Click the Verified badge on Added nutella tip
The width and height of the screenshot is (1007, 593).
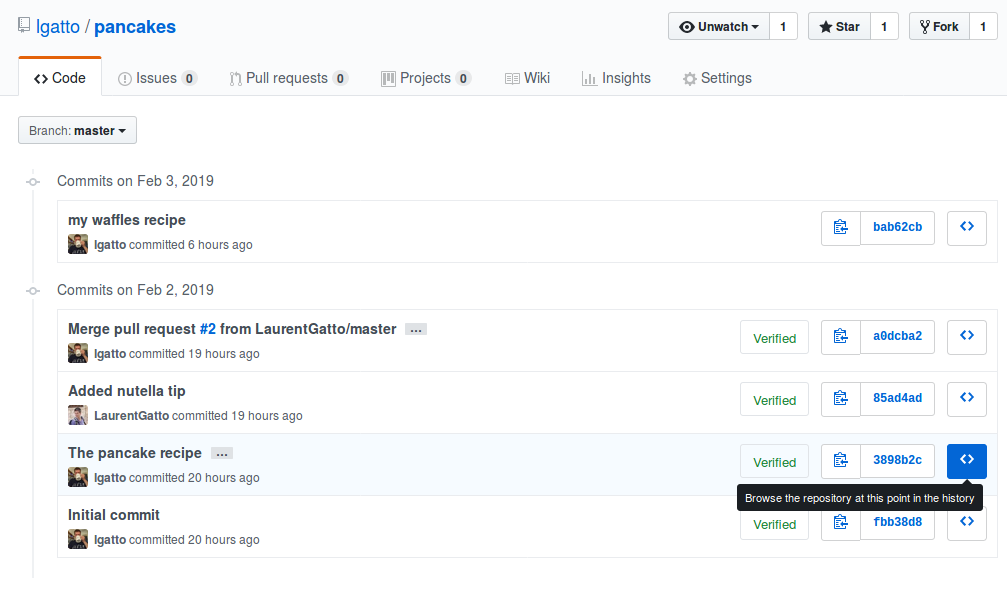tap(774, 399)
